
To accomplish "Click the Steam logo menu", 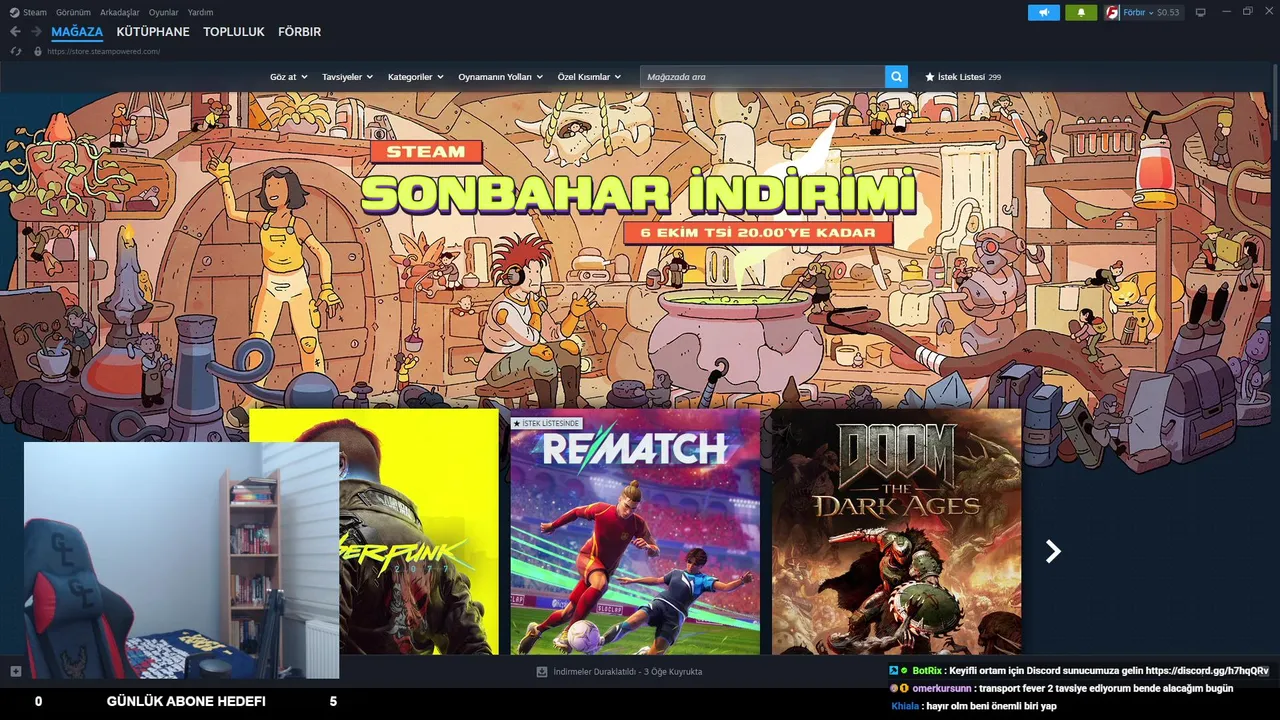I will (28, 12).
